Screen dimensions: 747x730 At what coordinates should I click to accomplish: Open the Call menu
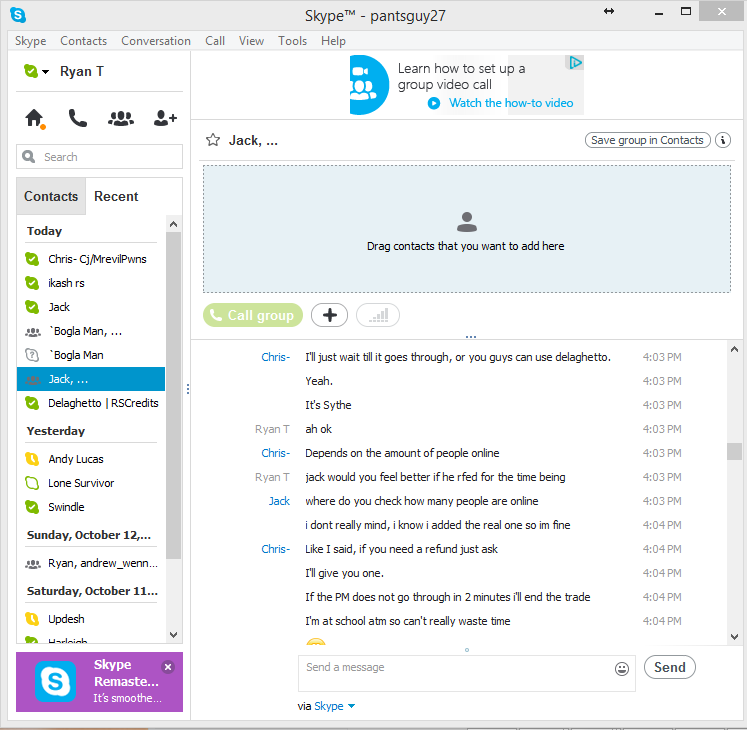(x=215, y=41)
